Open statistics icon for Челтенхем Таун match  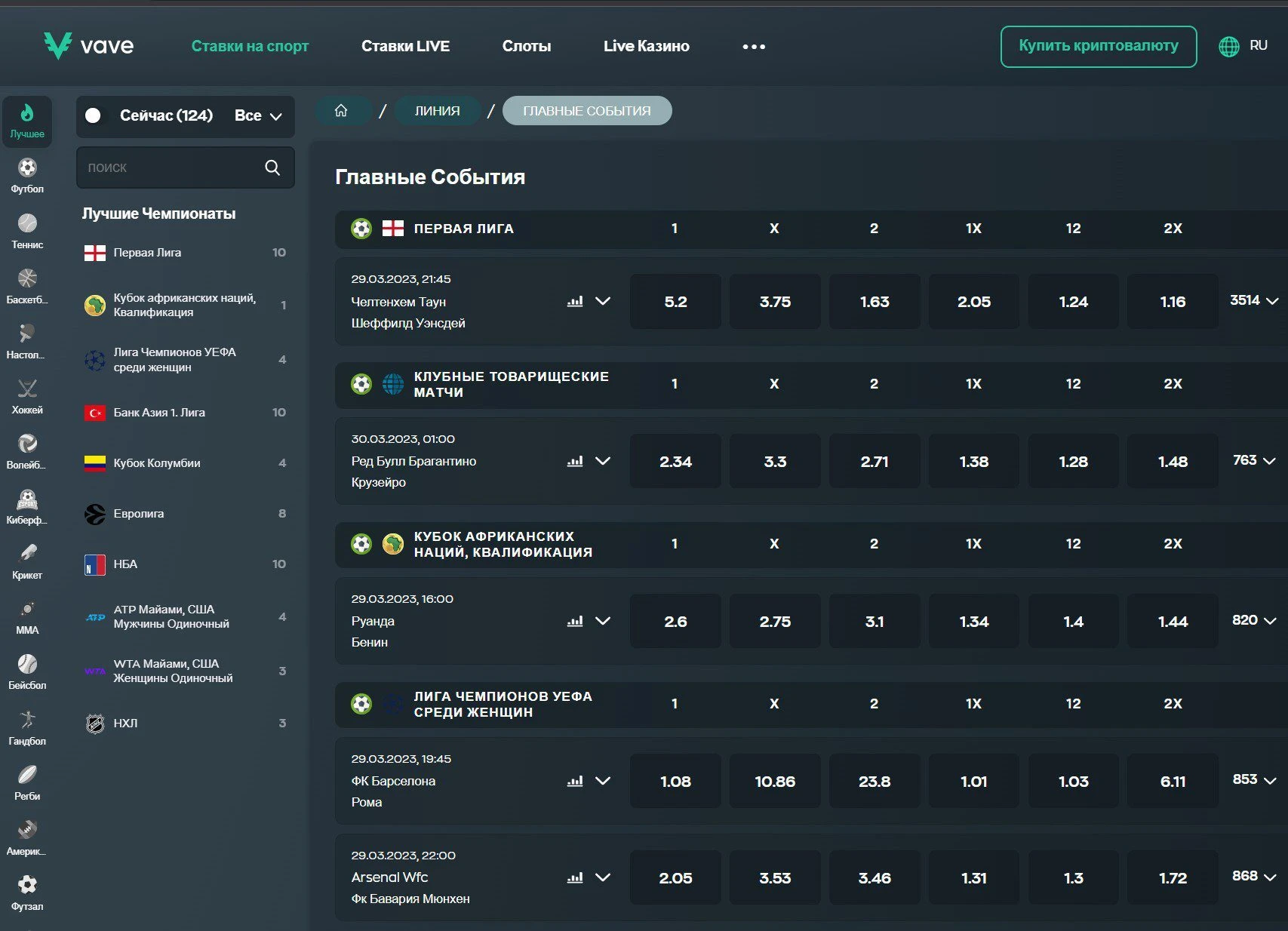click(575, 301)
